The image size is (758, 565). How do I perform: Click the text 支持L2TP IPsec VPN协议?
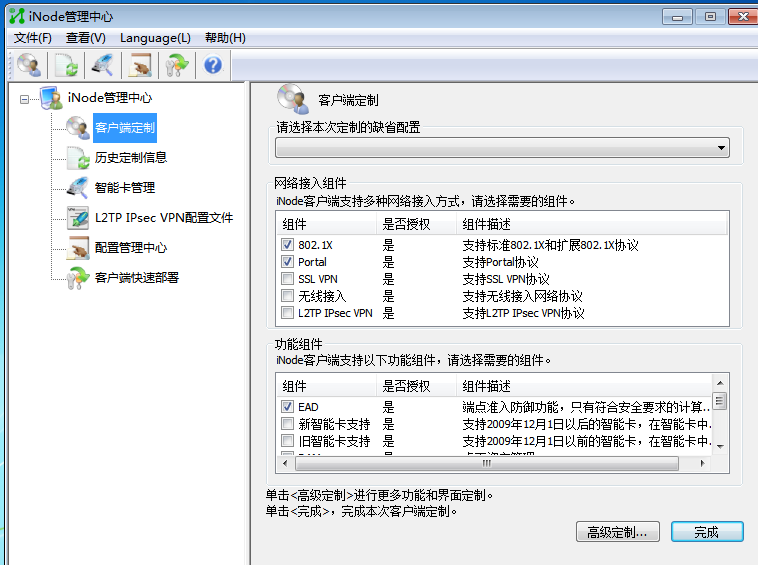coord(524,313)
